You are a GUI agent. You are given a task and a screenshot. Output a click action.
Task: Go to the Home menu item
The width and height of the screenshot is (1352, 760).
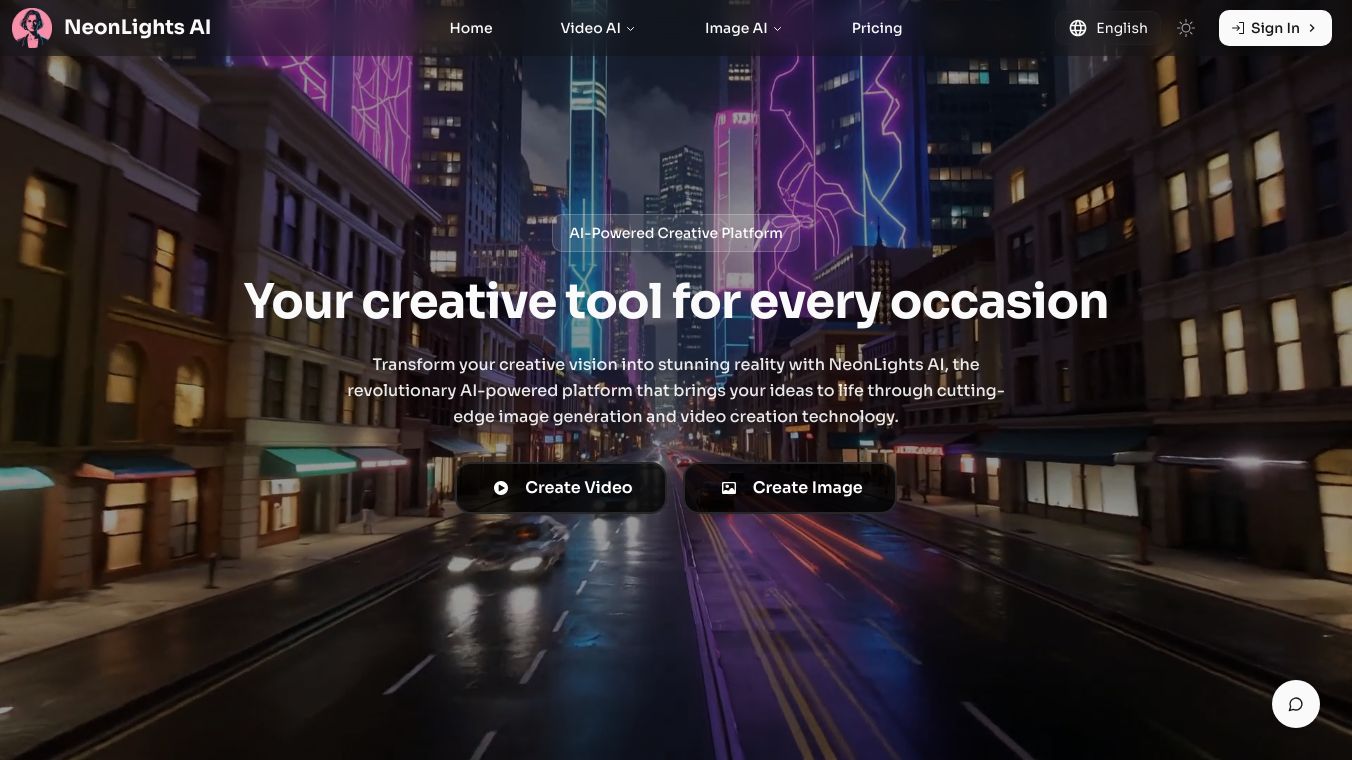pos(471,28)
